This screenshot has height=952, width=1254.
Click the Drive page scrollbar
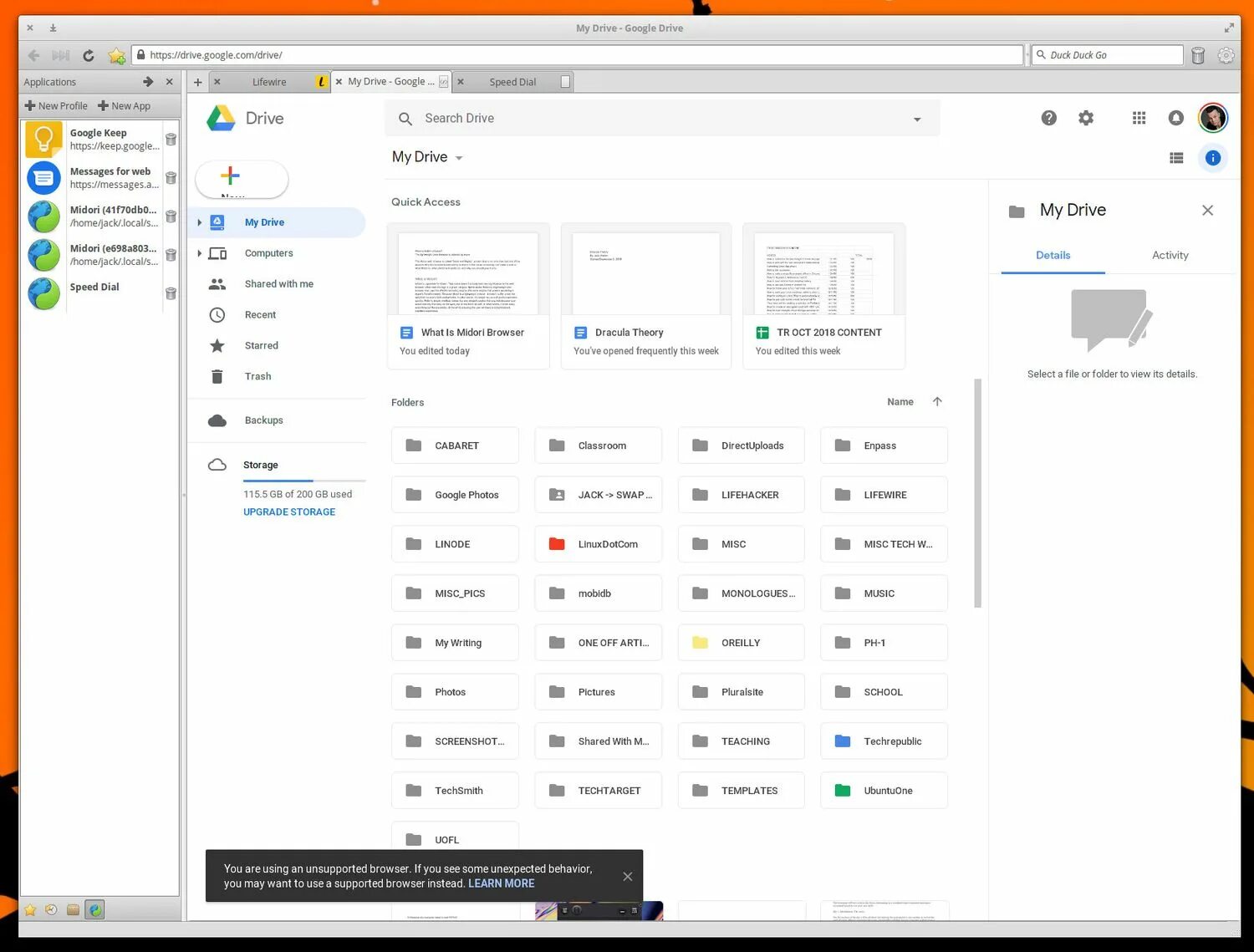click(977, 493)
